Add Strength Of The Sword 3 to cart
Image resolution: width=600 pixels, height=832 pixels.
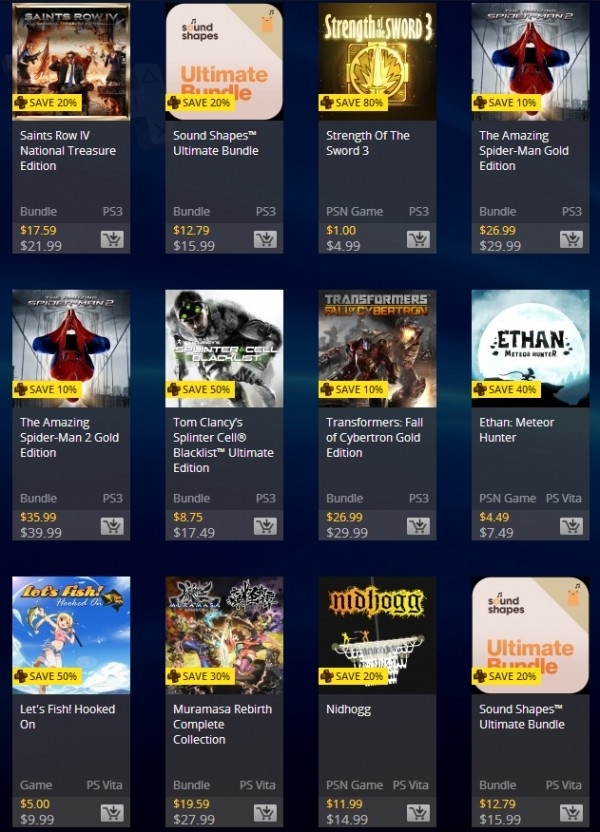(x=418, y=239)
